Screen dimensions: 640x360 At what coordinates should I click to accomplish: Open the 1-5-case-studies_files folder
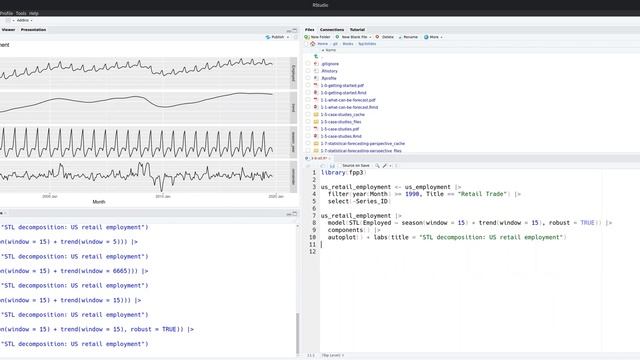coord(341,122)
